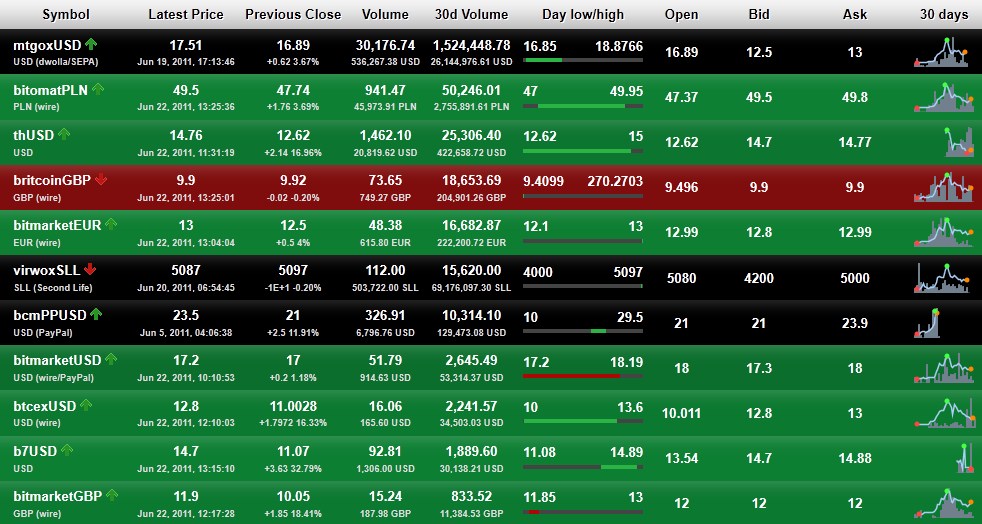Click the green up arrow beside mtgoxUSD

(x=92, y=44)
